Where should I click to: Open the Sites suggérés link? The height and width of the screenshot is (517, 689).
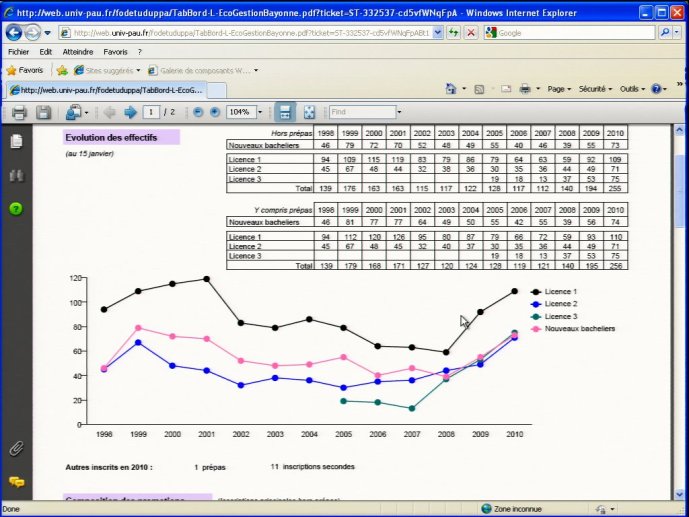107,70
